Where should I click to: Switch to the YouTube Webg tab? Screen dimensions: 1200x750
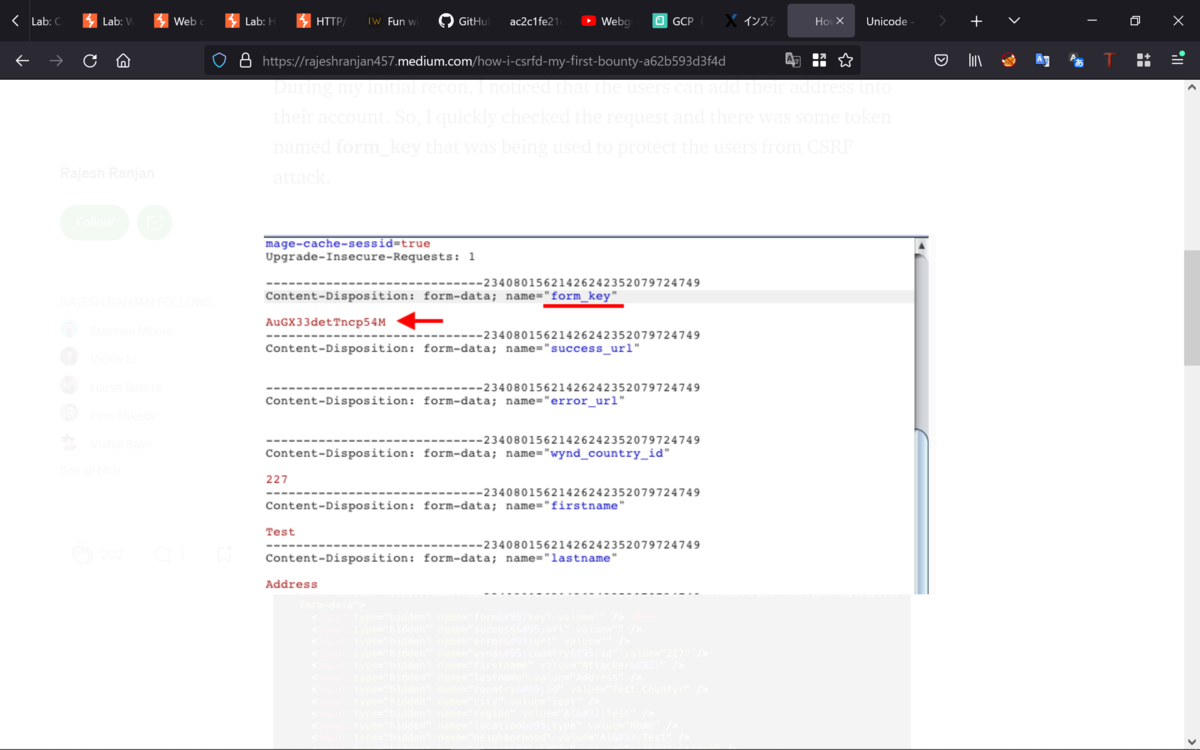(605, 21)
